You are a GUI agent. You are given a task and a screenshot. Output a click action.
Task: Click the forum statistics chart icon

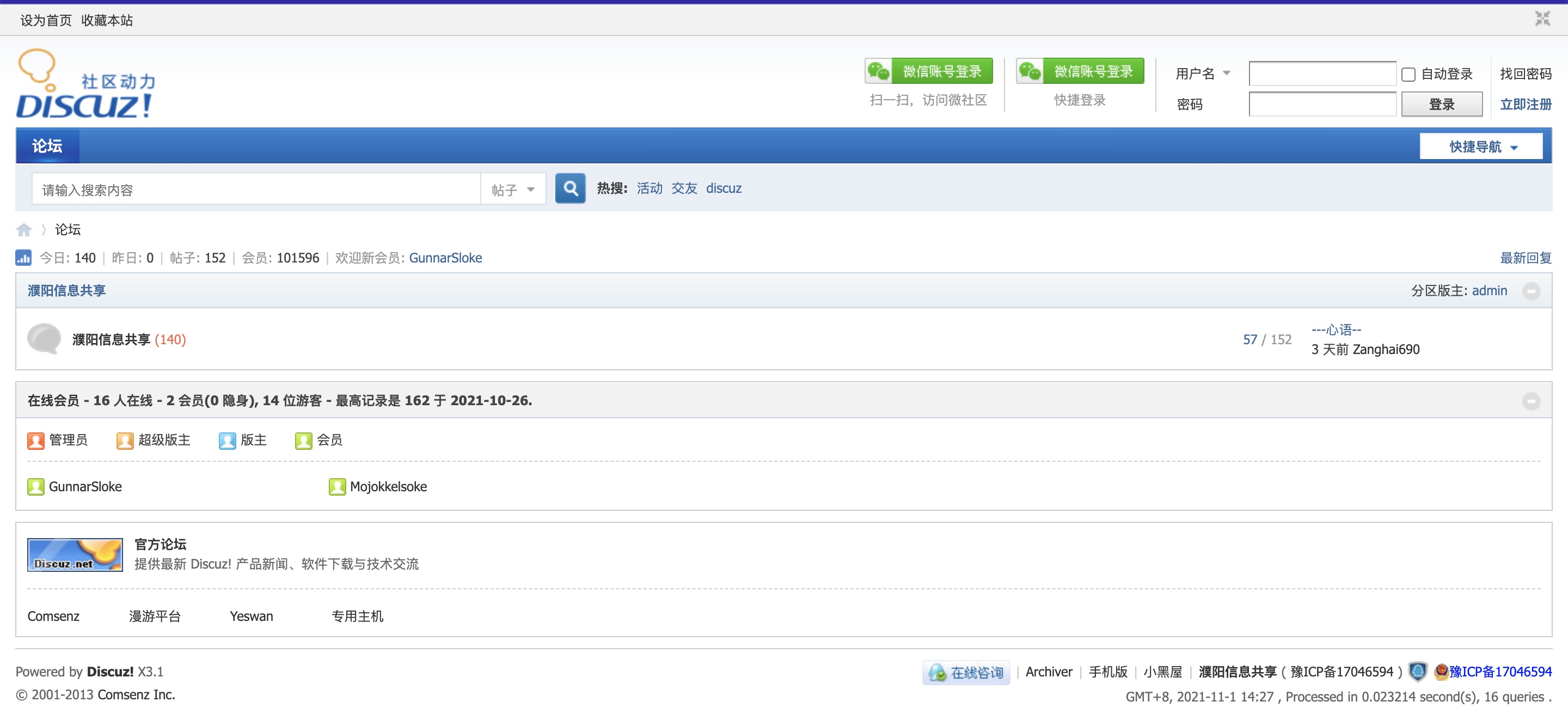click(x=23, y=258)
